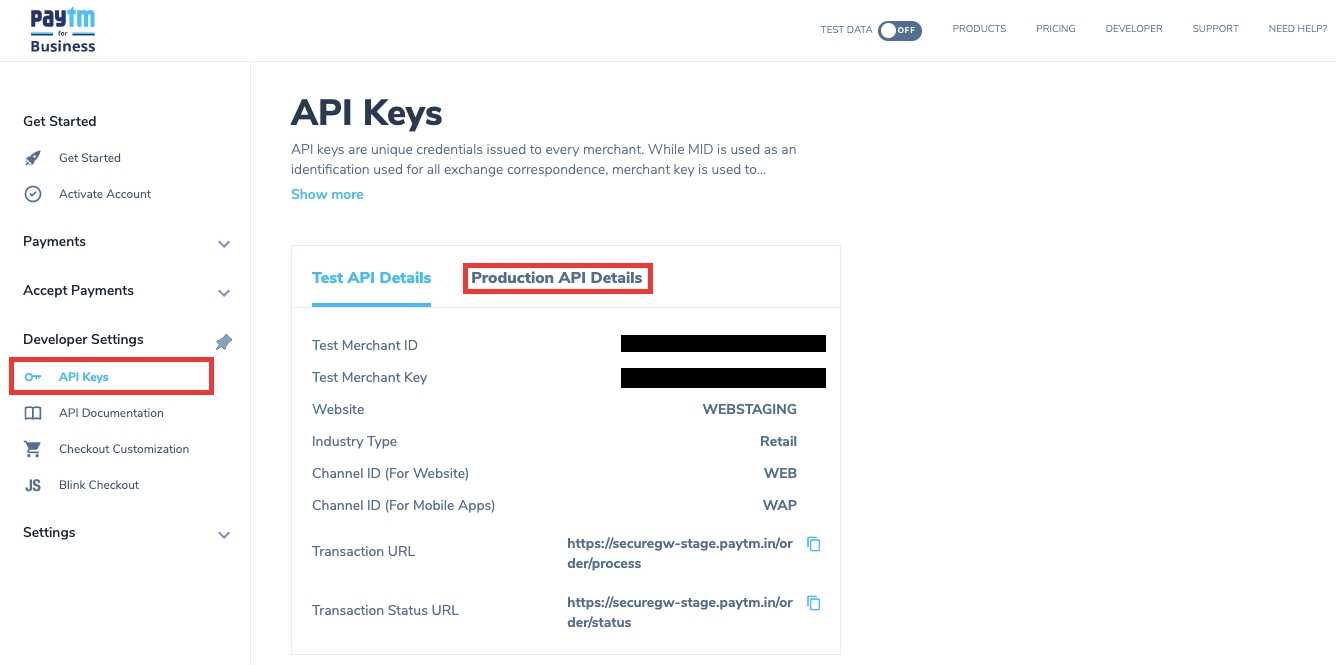Click the book icon for API Documentation
Viewport: 1336px width, 665px height.
[x=33, y=413]
